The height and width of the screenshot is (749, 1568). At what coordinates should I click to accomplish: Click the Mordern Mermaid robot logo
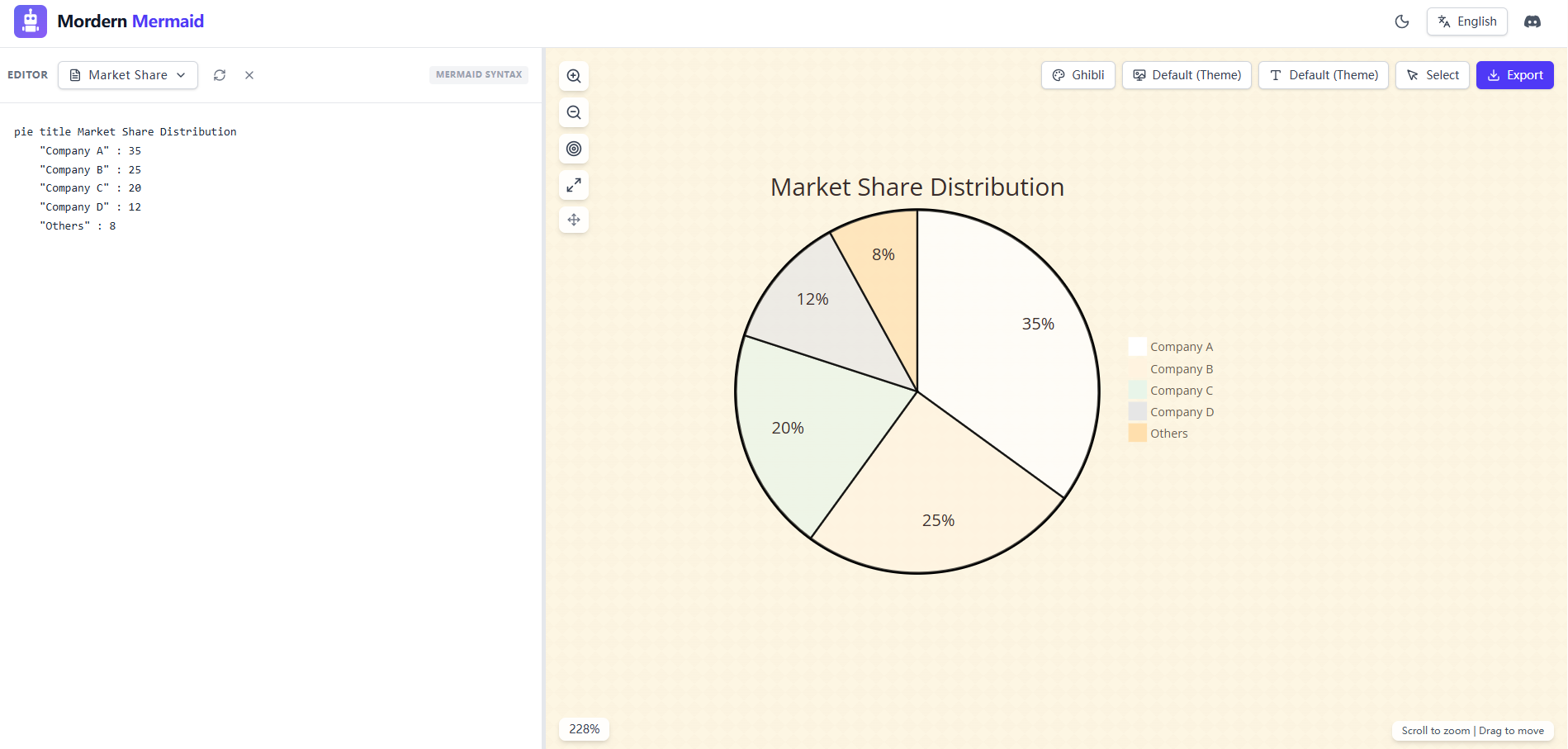31,21
